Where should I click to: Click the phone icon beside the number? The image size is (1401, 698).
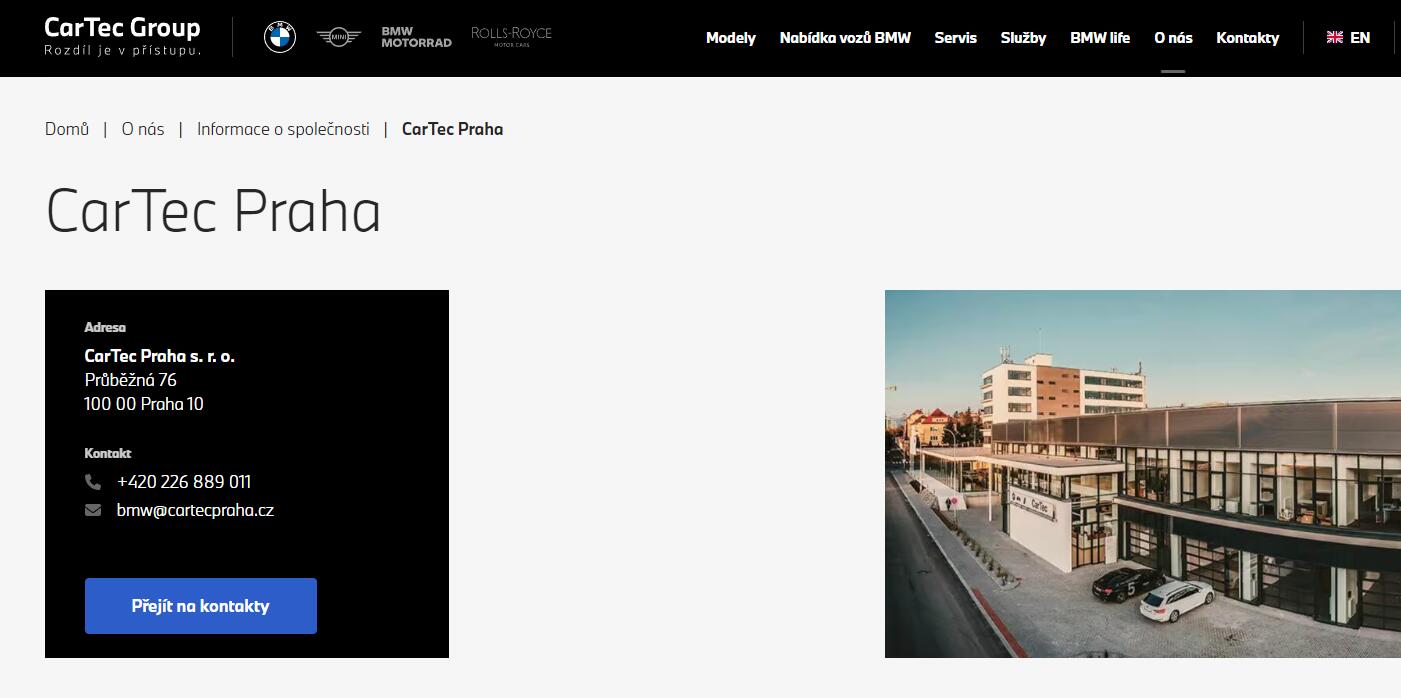click(x=93, y=482)
